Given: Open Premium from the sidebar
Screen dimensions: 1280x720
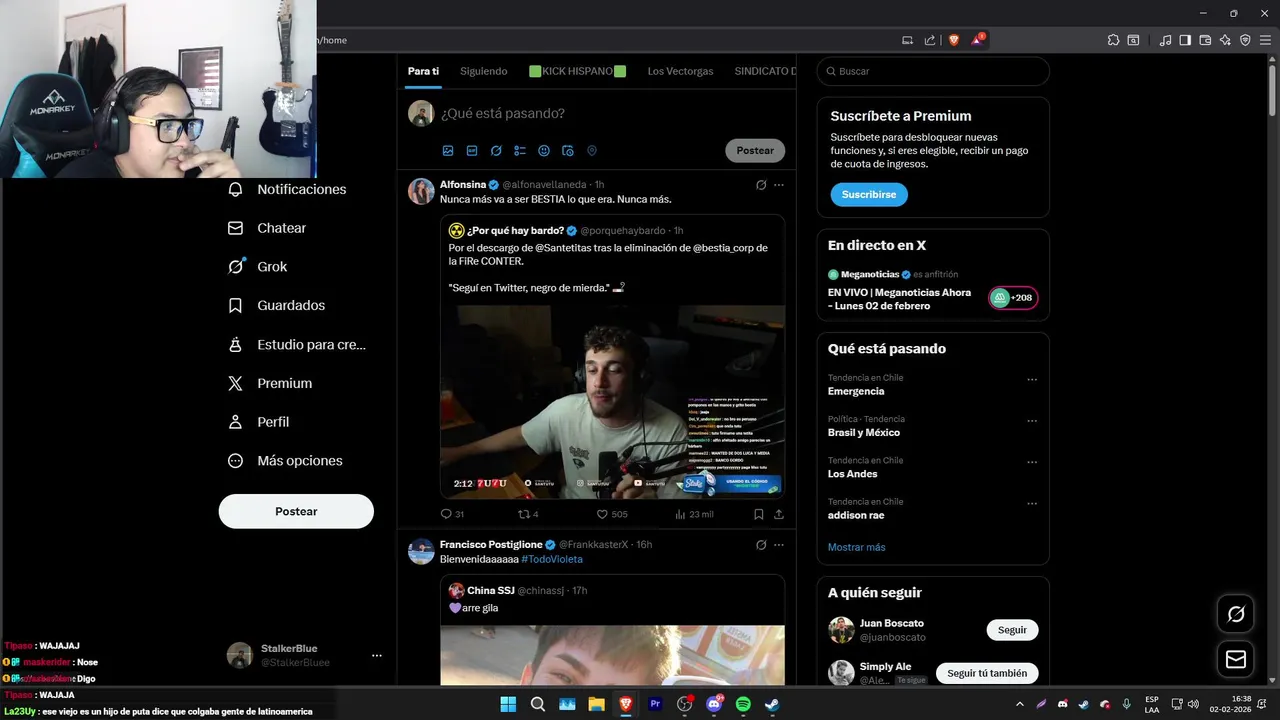Looking at the screenshot, I should coord(270,383).
